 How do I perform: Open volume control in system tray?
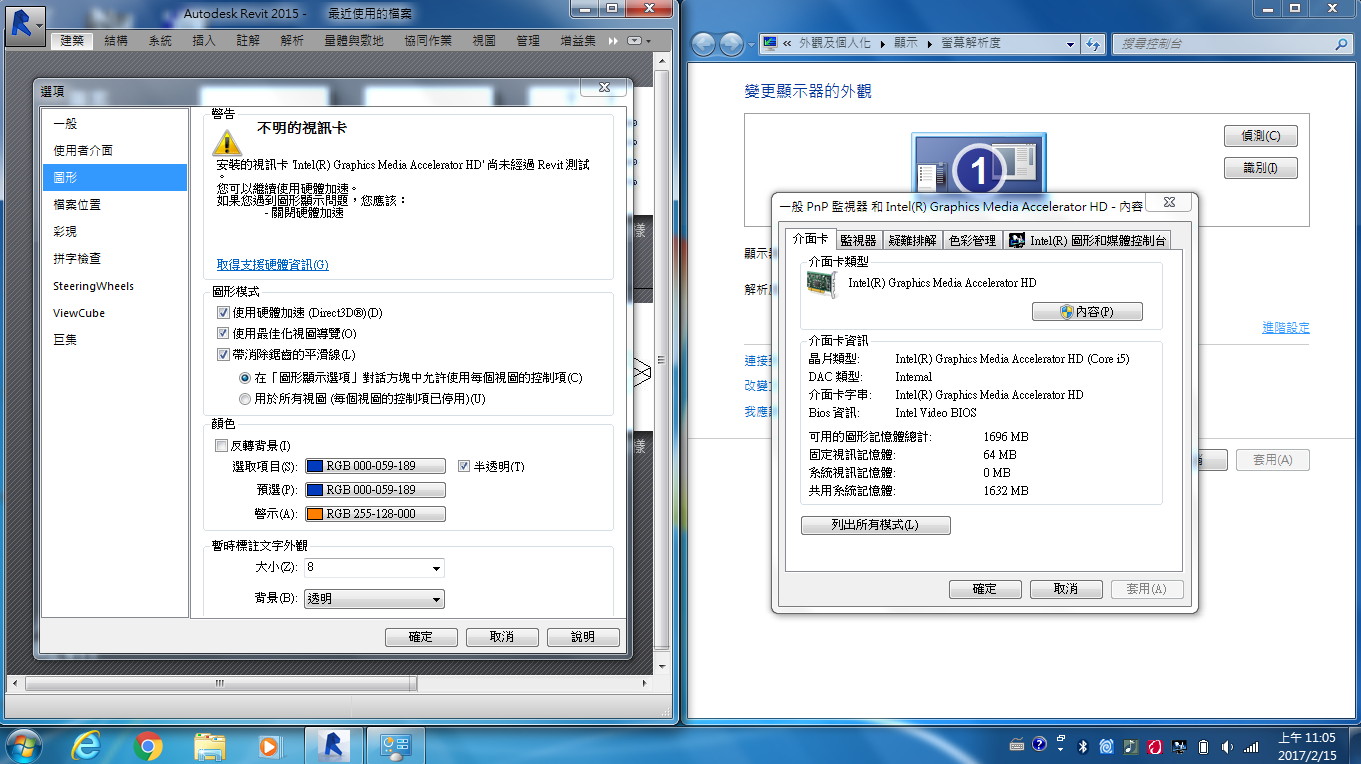(1227, 746)
